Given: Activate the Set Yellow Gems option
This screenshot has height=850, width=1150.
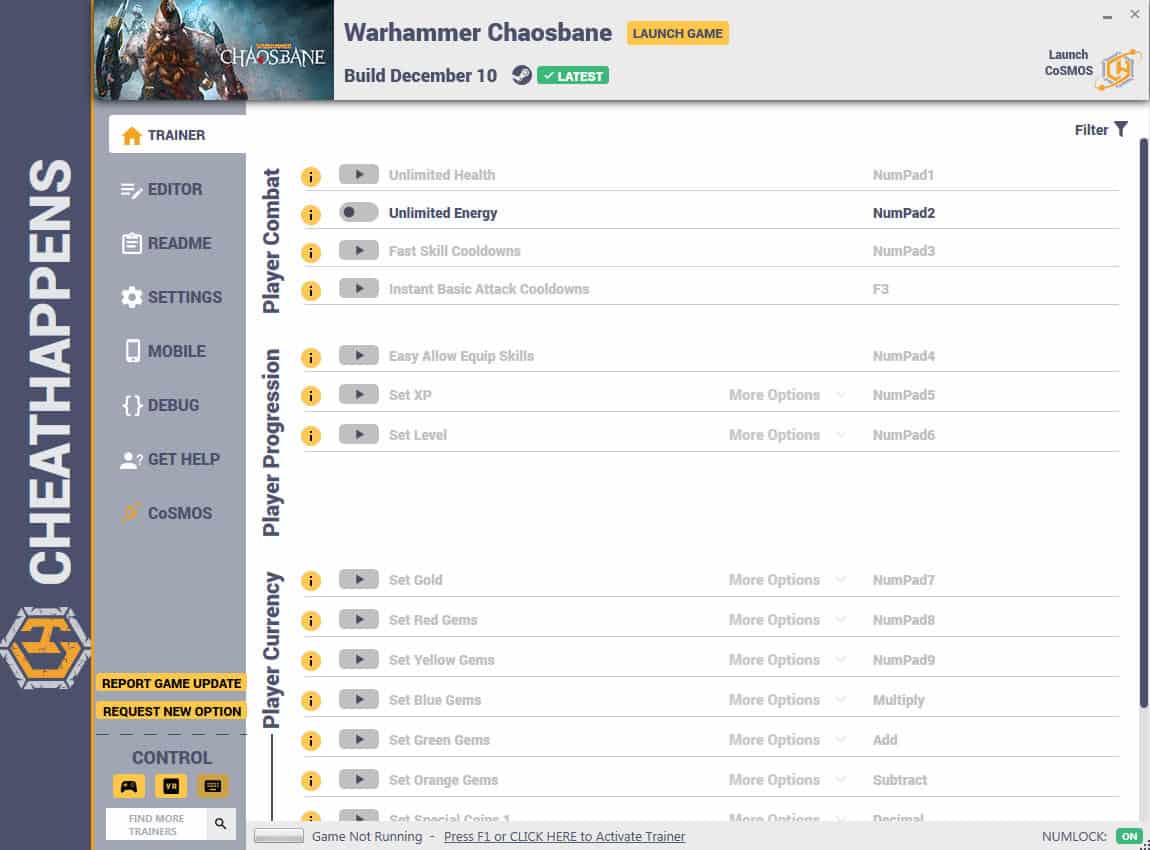Looking at the screenshot, I should (x=359, y=659).
